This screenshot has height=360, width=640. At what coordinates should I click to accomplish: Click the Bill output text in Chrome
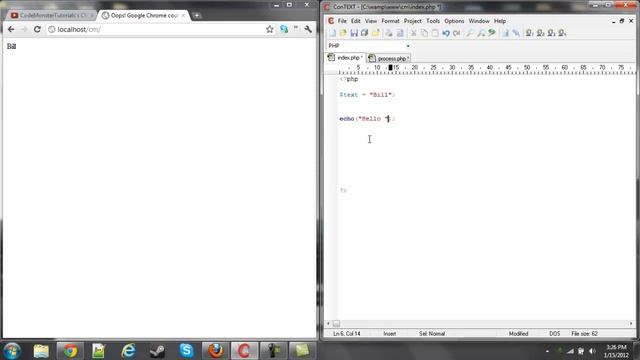click(11, 47)
